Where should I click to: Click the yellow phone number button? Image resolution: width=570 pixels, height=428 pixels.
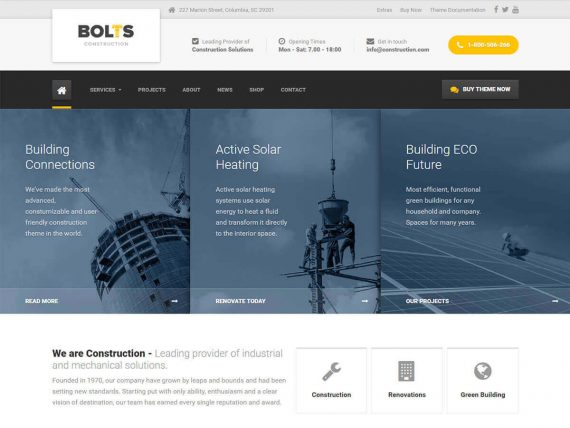click(x=483, y=45)
